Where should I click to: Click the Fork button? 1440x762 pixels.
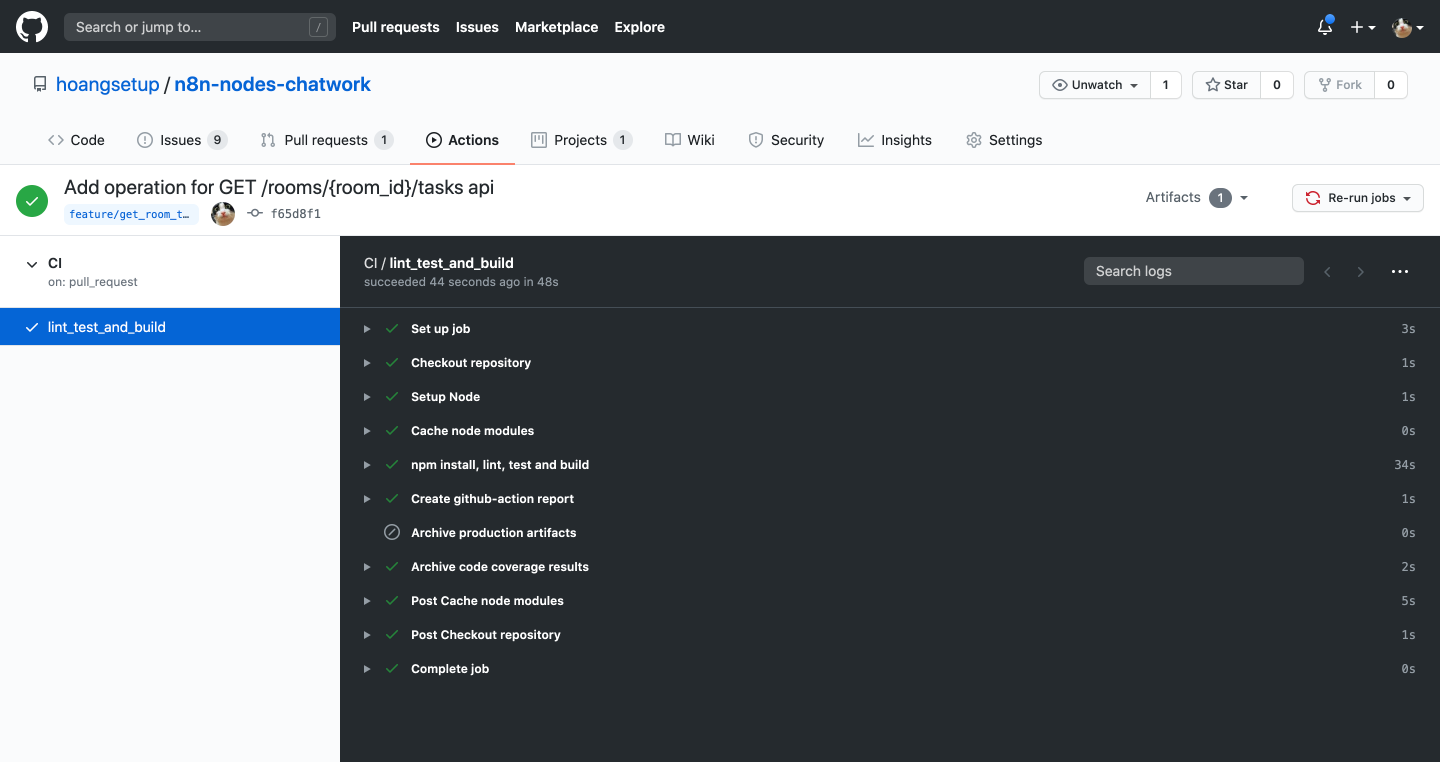click(x=1340, y=85)
